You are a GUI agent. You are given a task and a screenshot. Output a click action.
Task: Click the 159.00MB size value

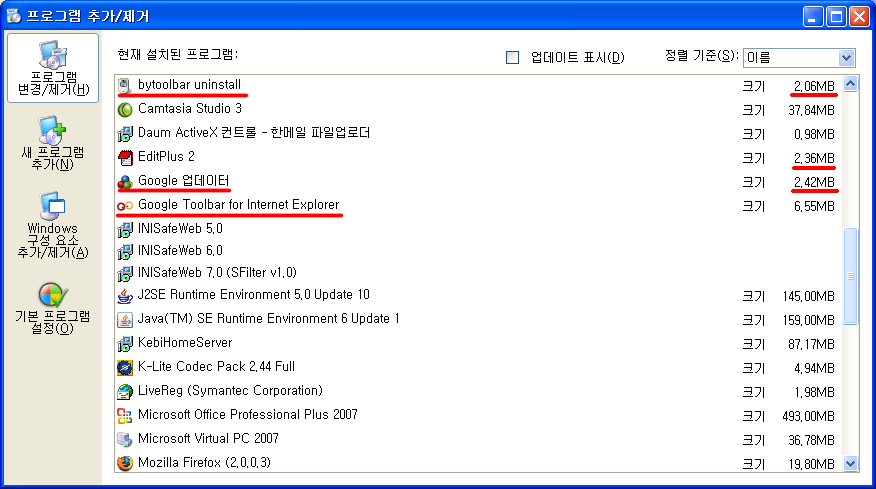[x=809, y=321]
